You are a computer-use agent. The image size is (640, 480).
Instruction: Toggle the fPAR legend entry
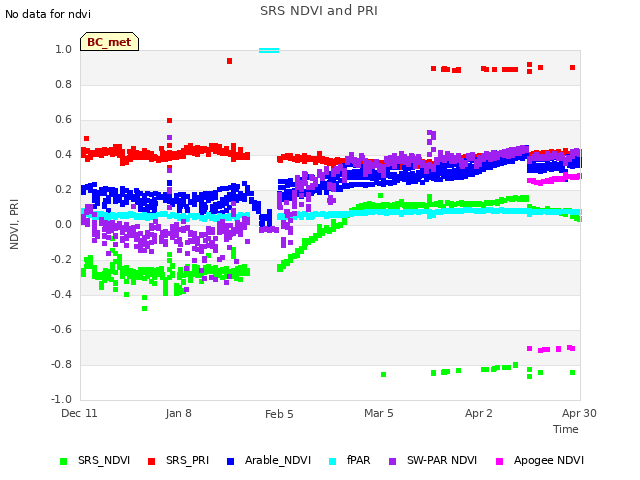pos(350,460)
